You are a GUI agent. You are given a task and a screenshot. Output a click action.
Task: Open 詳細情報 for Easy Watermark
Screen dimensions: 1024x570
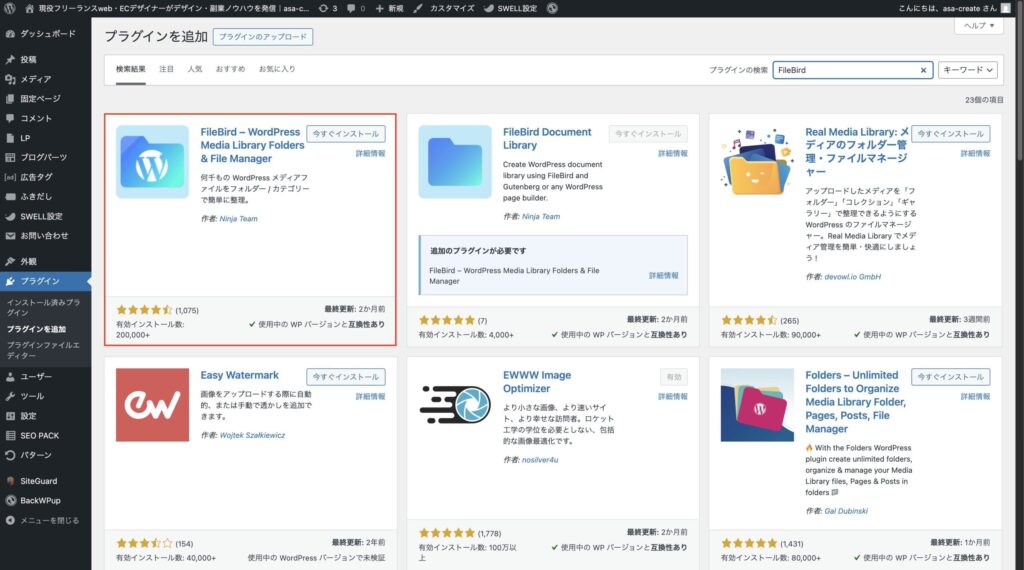point(370,396)
